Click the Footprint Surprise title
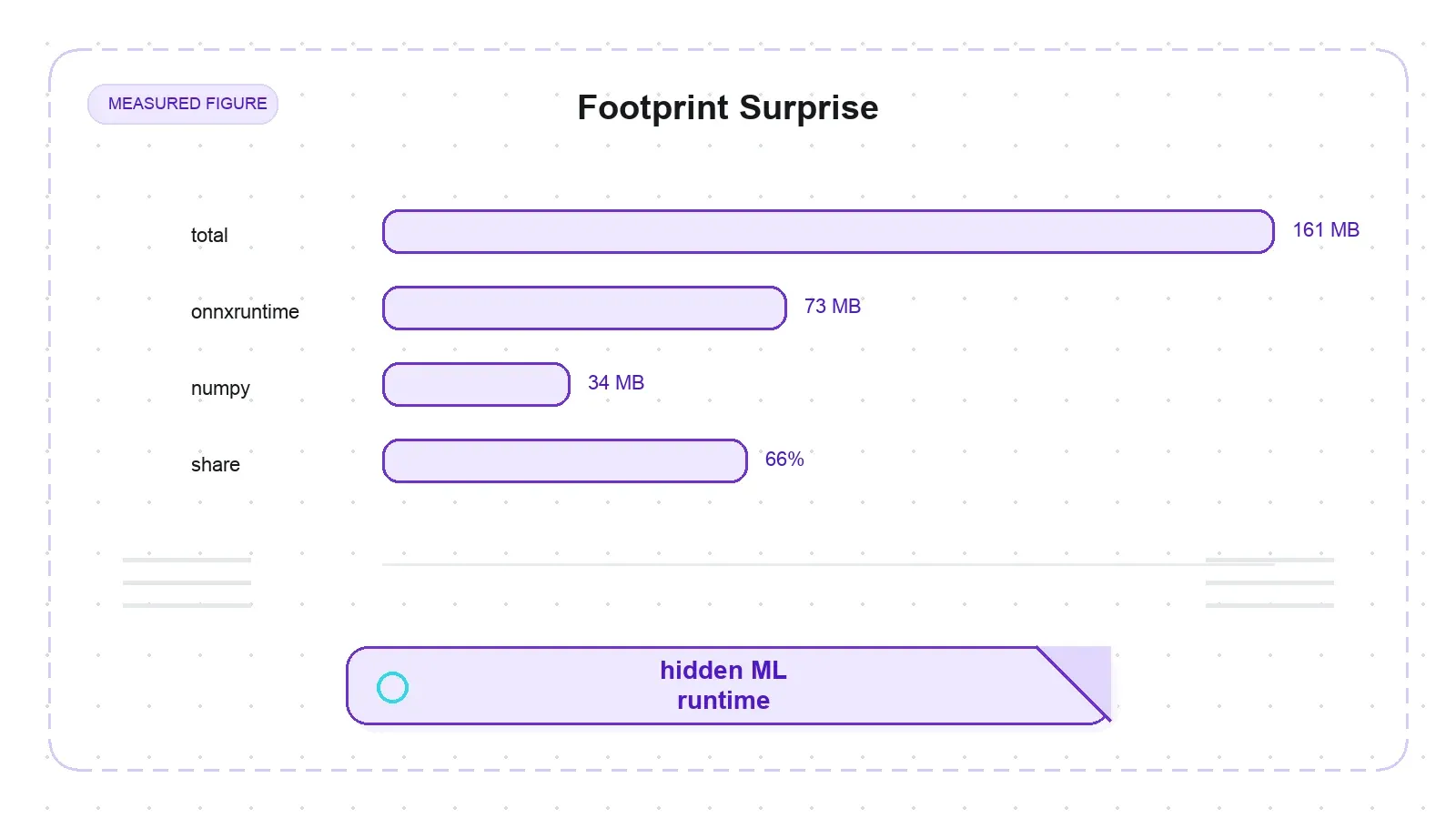The height and width of the screenshot is (819, 1456). pos(728,107)
